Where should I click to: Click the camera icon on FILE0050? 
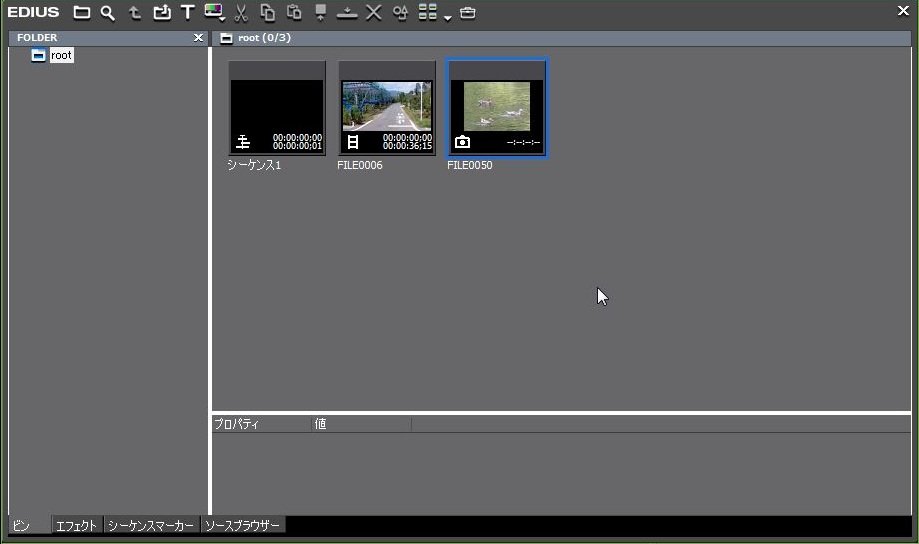462,142
